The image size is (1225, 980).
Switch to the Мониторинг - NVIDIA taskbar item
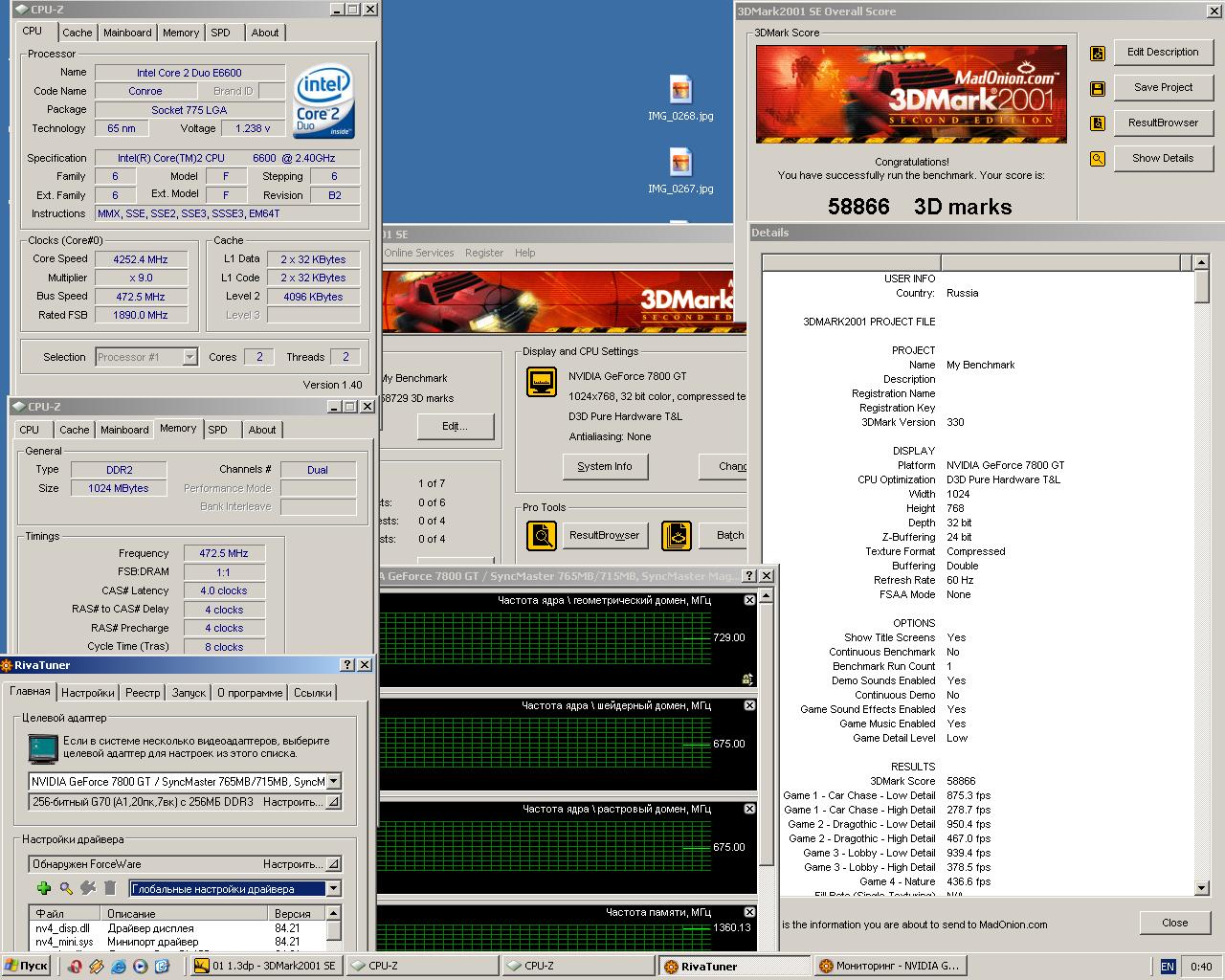point(890,967)
